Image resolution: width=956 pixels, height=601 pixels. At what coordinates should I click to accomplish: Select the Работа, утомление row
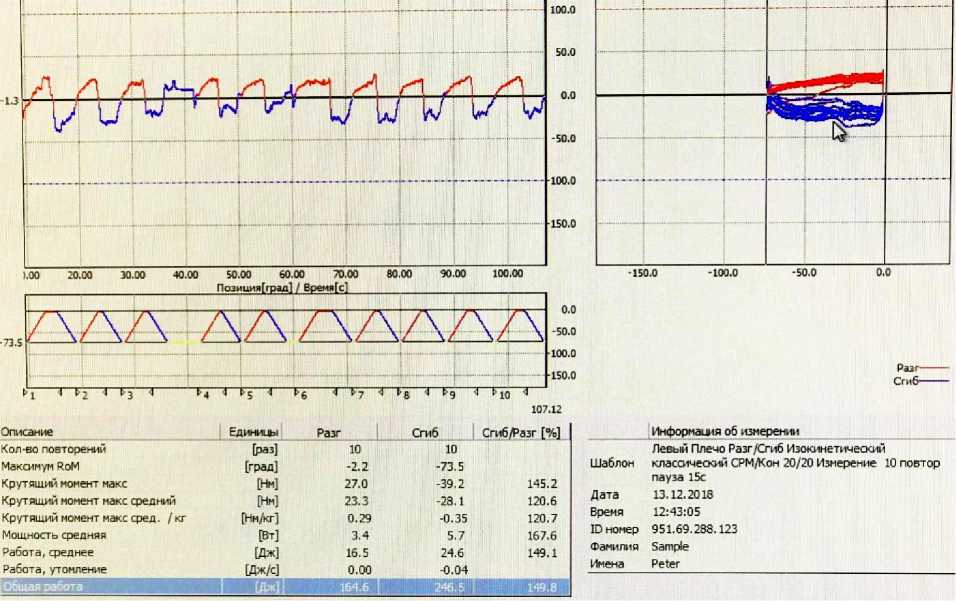[285, 569]
